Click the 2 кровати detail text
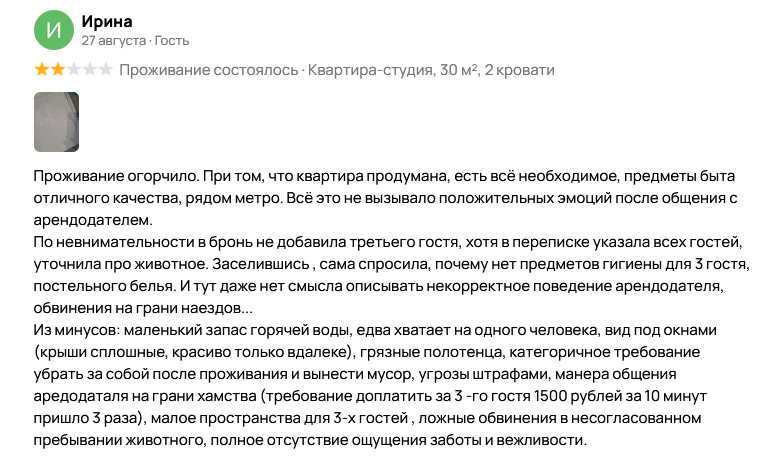Viewport: 781px width, 460px height. pyautogui.click(x=519, y=70)
